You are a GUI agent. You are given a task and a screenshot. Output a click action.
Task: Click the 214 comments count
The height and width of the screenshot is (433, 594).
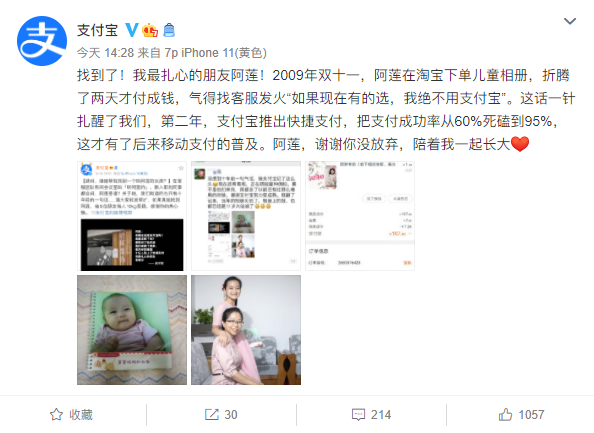381,414
